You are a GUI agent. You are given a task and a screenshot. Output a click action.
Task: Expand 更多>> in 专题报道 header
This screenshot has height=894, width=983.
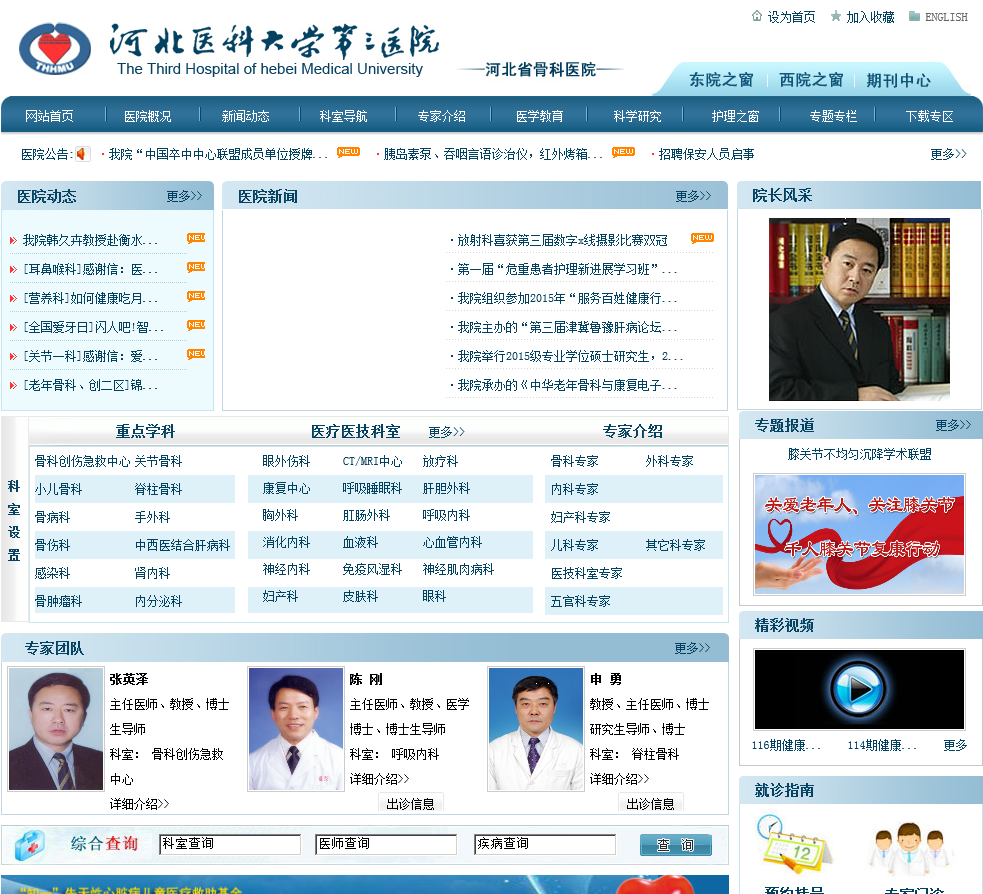click(953, 425)
